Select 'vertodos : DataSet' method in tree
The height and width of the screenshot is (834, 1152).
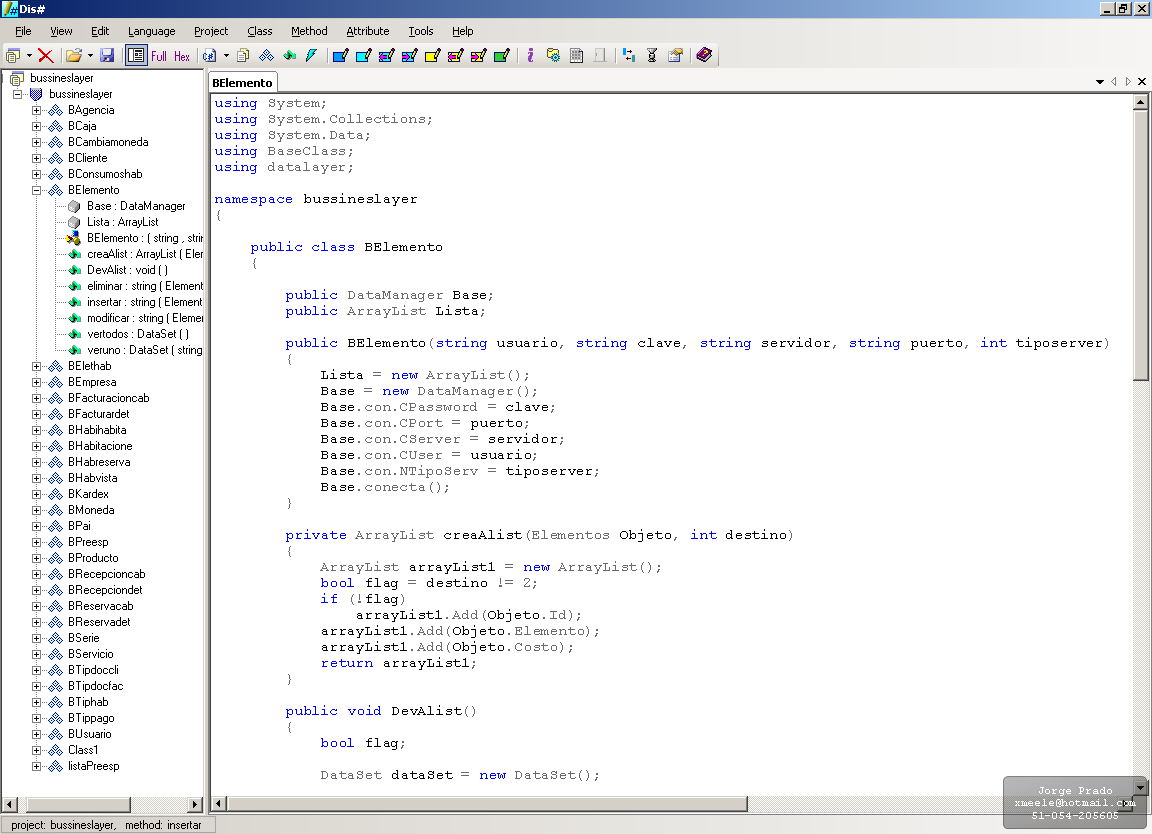pos(137,334)
